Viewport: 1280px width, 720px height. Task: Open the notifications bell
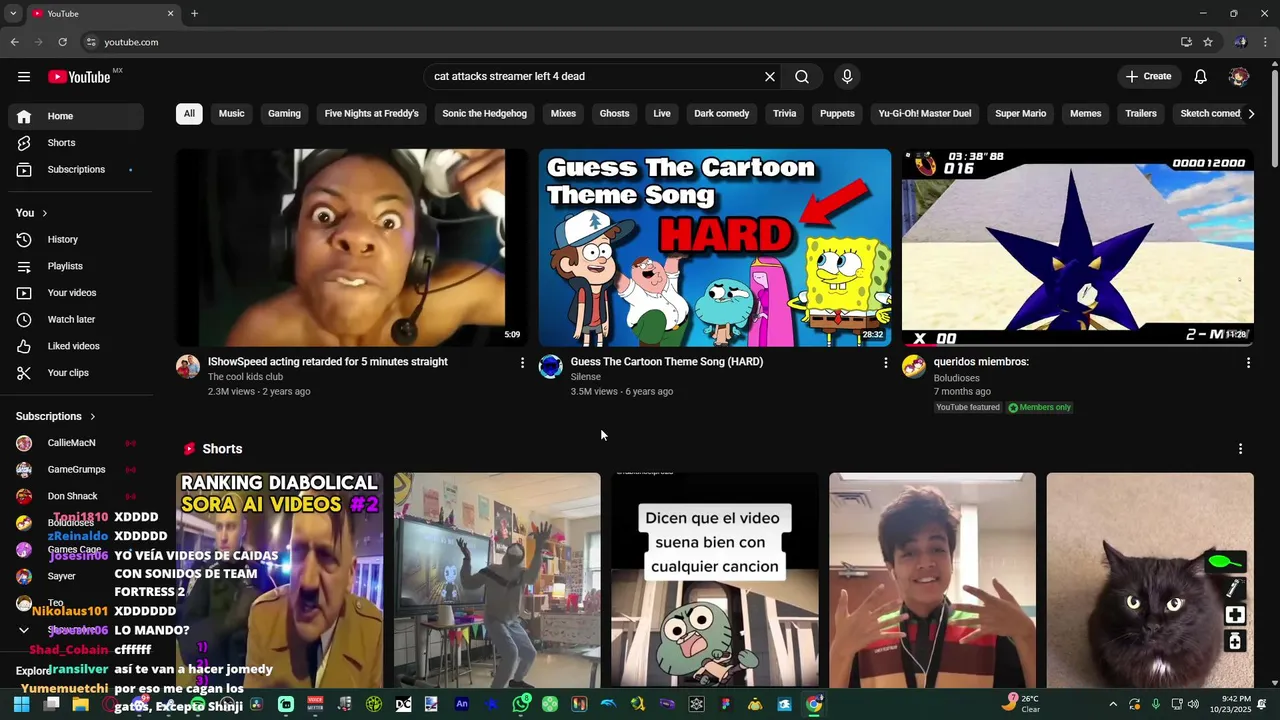(x=1201, y=77)
